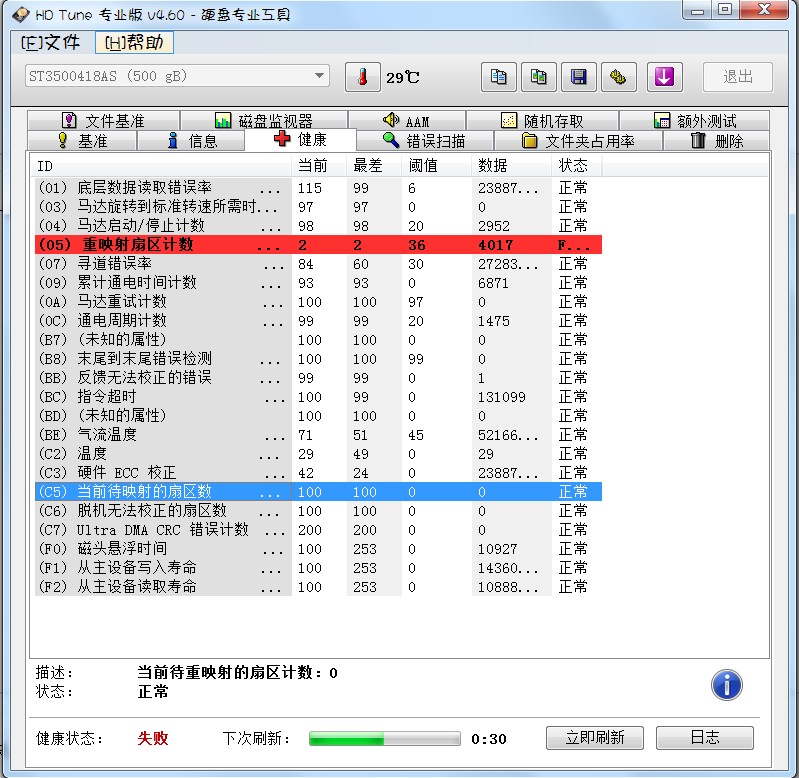The height and width of the screenshot is (778, 799).
Task: Select row (C7) Ultra DMA CRC 错误计数
Action: point(318,530)
